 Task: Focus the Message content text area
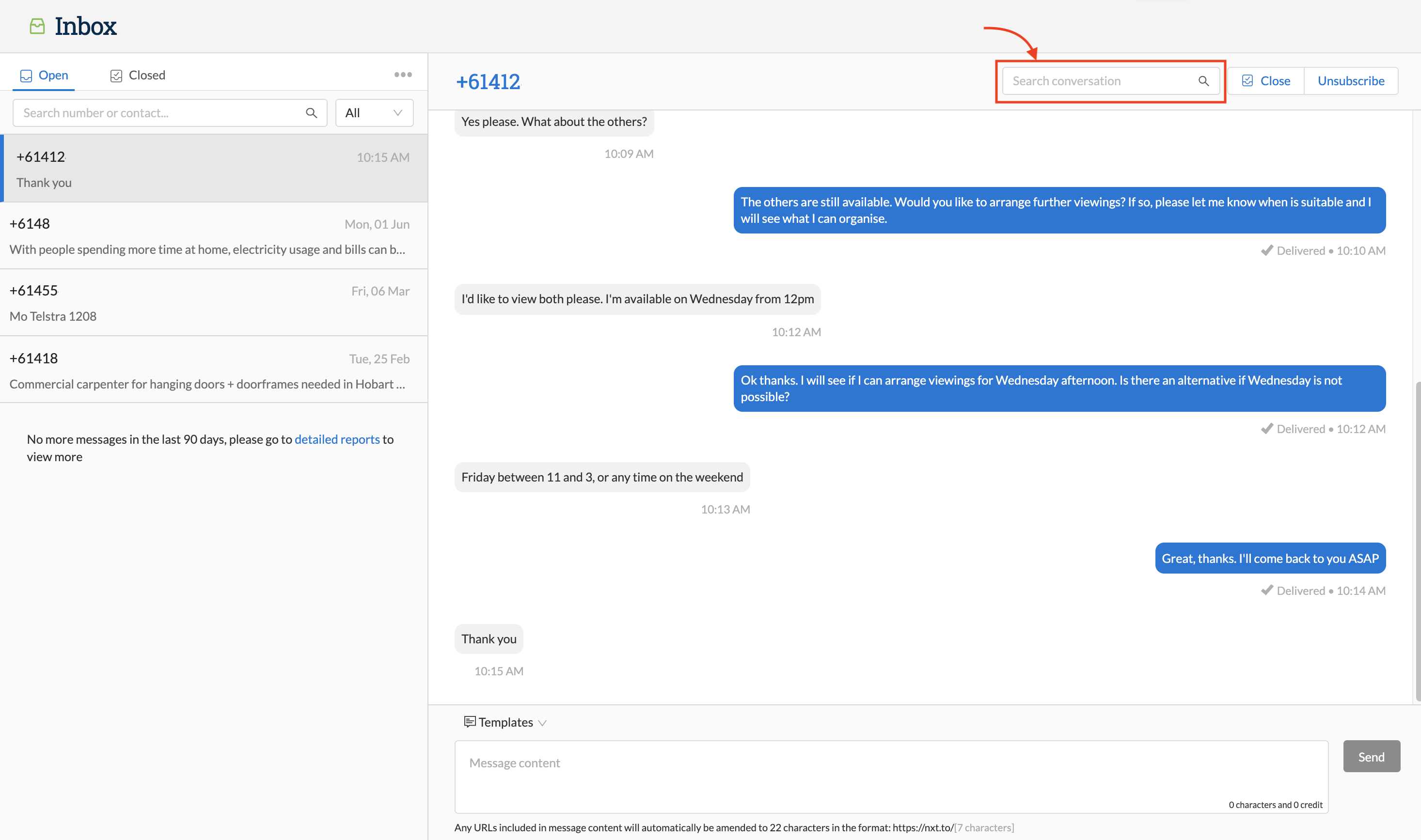coord(890,776)
